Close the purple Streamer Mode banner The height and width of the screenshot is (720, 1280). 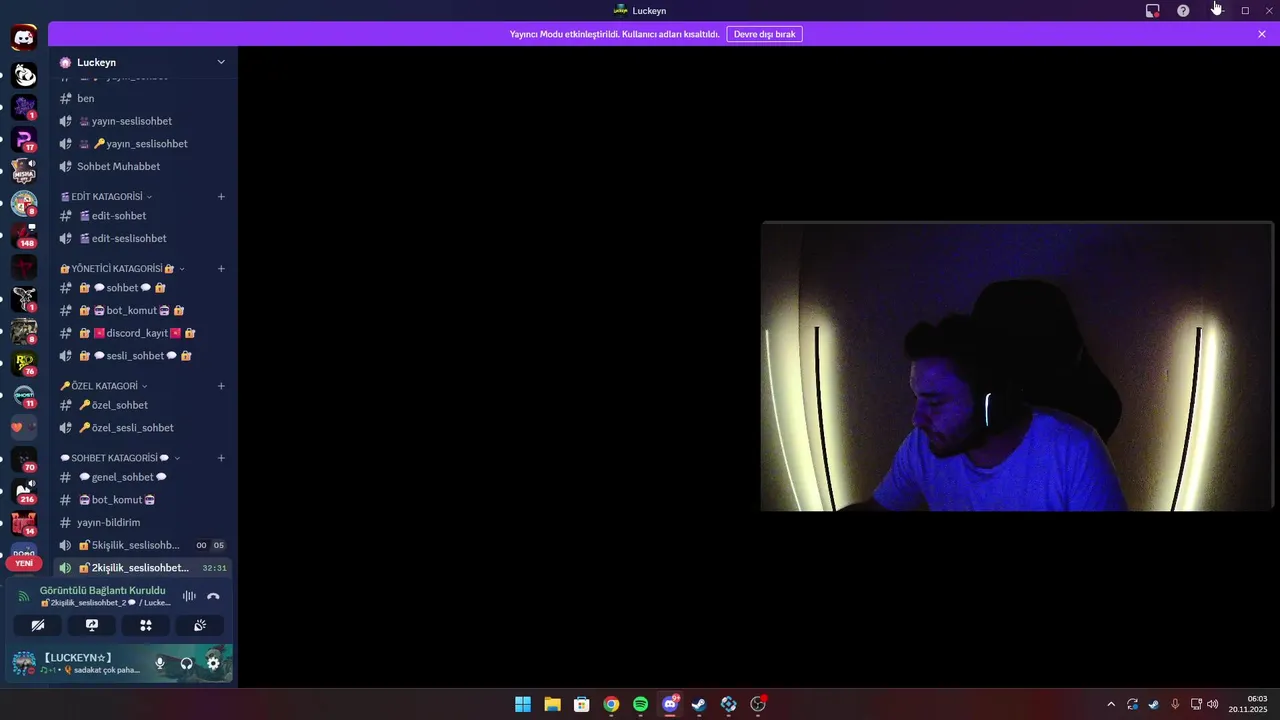point(1262,34)
